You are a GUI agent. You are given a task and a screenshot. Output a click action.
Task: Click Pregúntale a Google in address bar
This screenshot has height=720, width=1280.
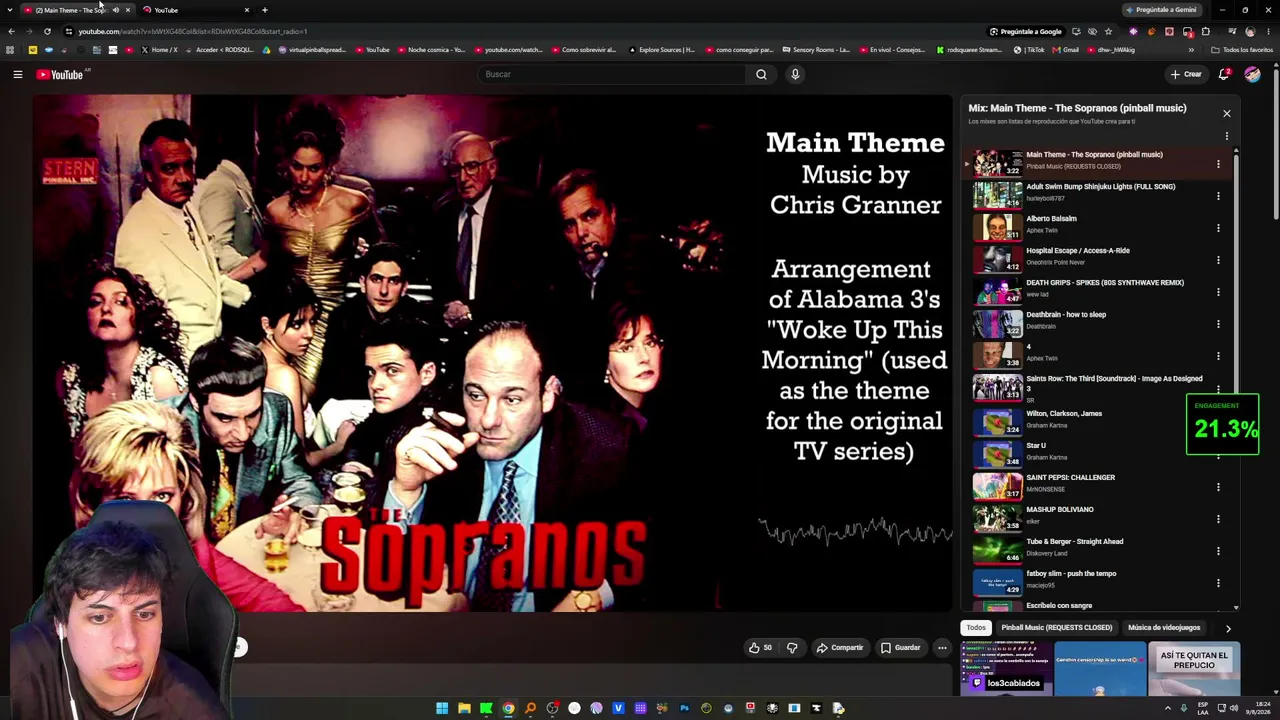point(1025,31)
